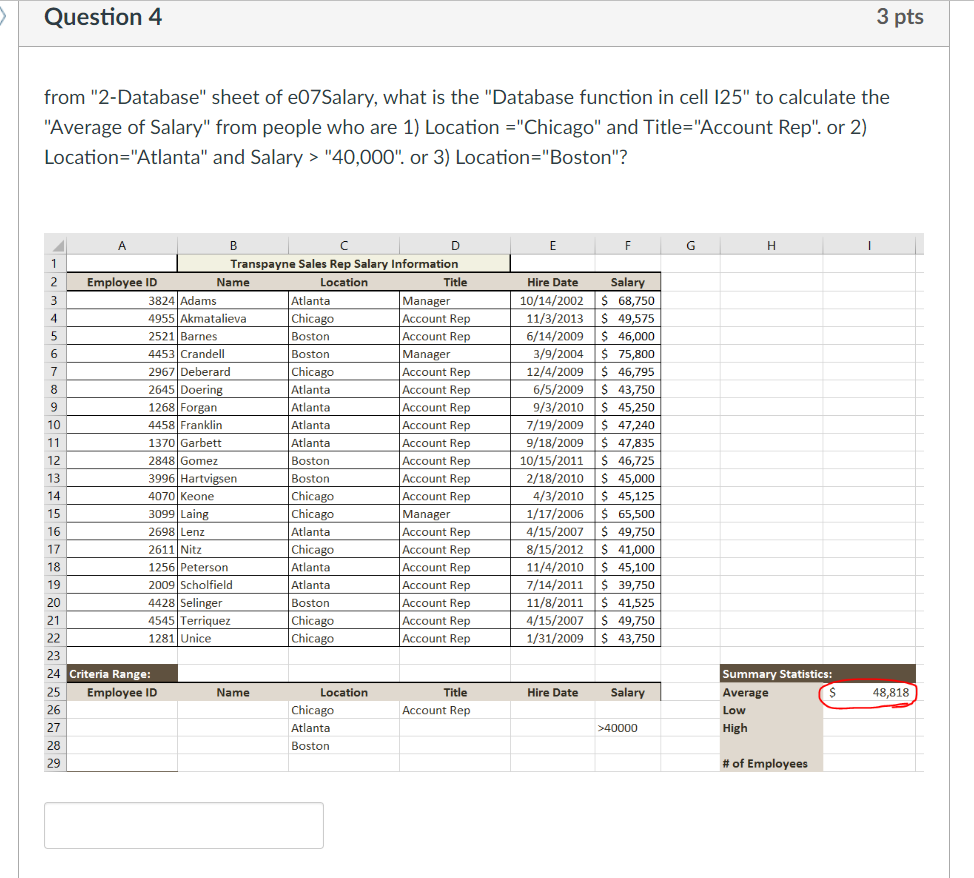Click inside the empty answer text box
974x878 pixels.
click(x=184, y=825)
